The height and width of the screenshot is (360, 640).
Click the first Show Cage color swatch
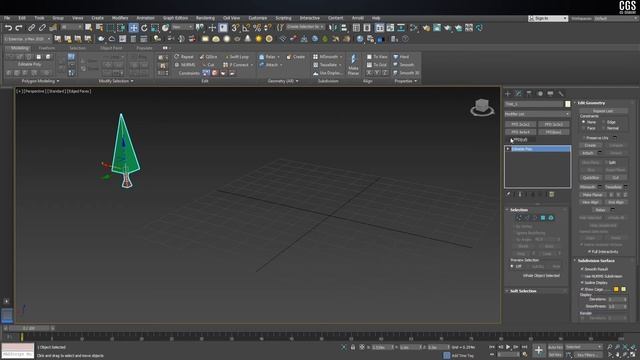tap(616, 289)
